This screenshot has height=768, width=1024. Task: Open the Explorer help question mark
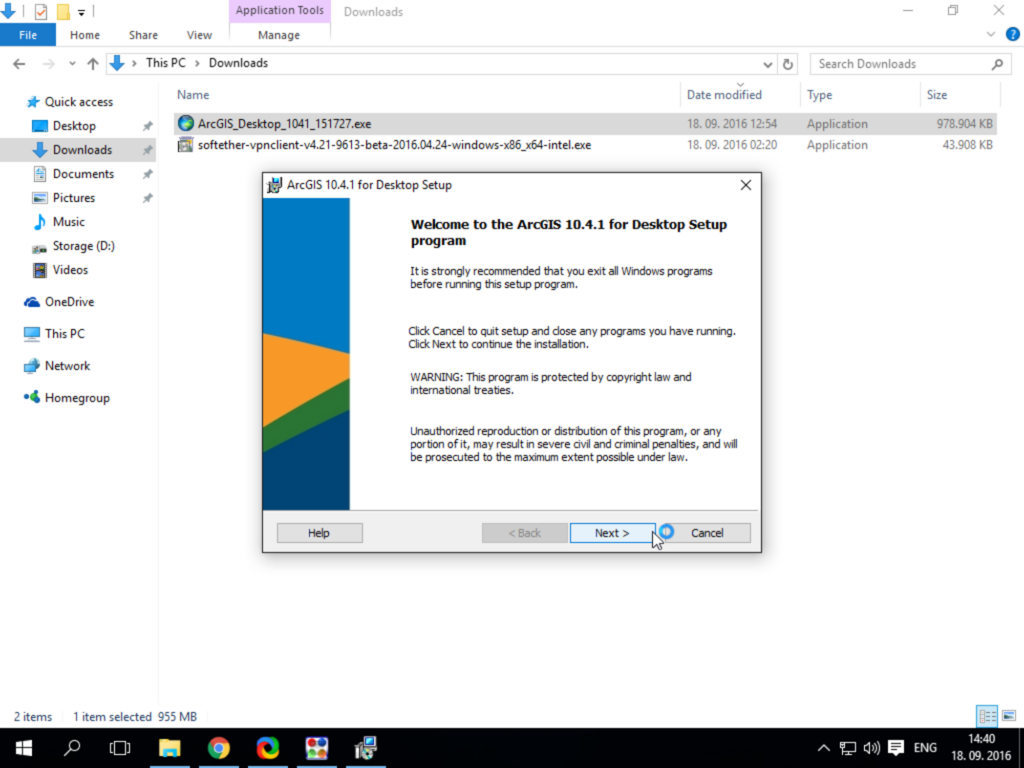pos(1012,35)
